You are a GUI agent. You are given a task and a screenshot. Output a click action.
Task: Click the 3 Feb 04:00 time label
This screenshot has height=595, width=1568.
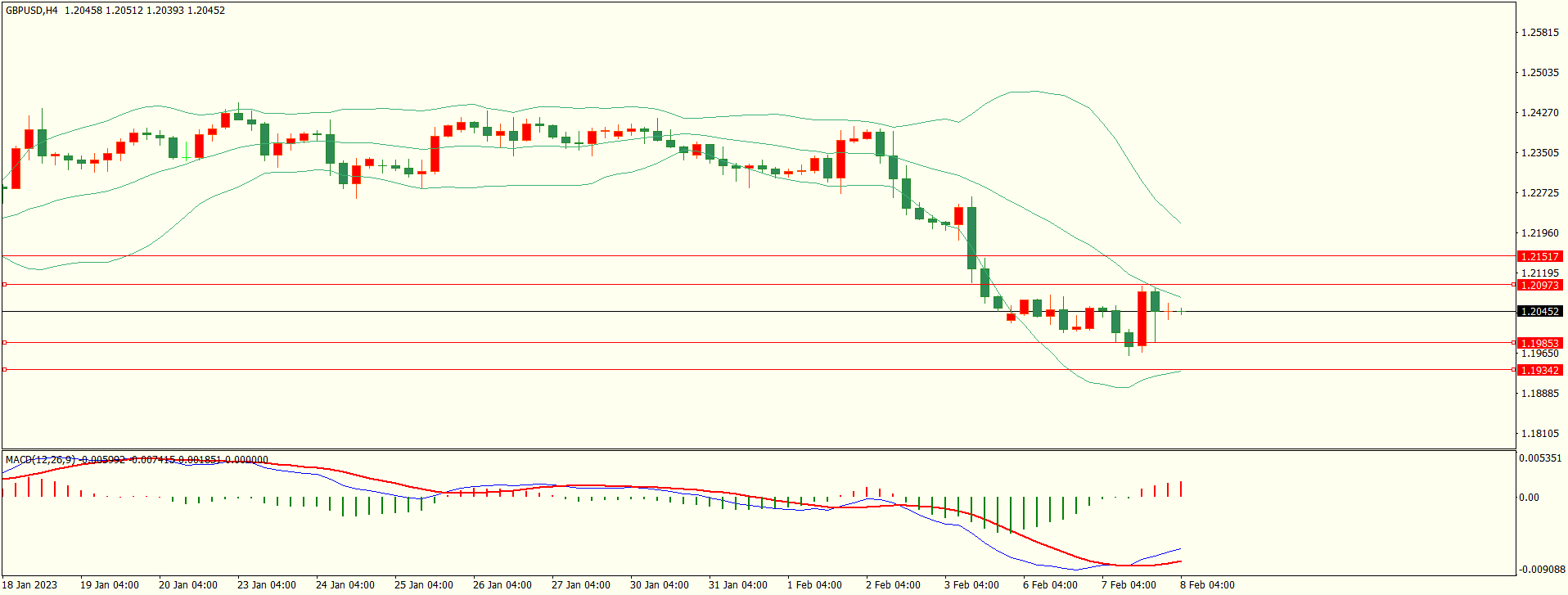coord(971,584)
